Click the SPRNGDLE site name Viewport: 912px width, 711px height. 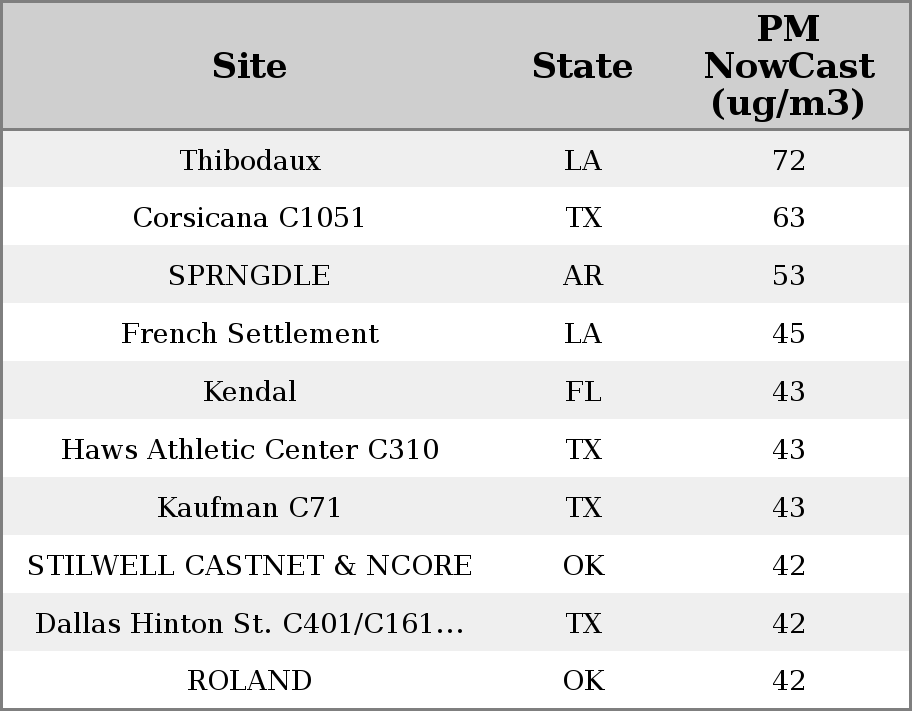250,276
